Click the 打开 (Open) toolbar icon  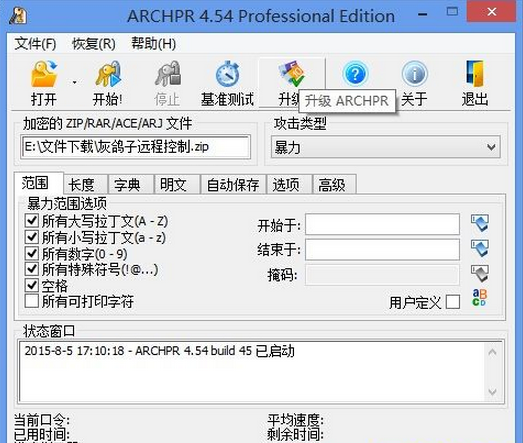[x=44, y=74]
